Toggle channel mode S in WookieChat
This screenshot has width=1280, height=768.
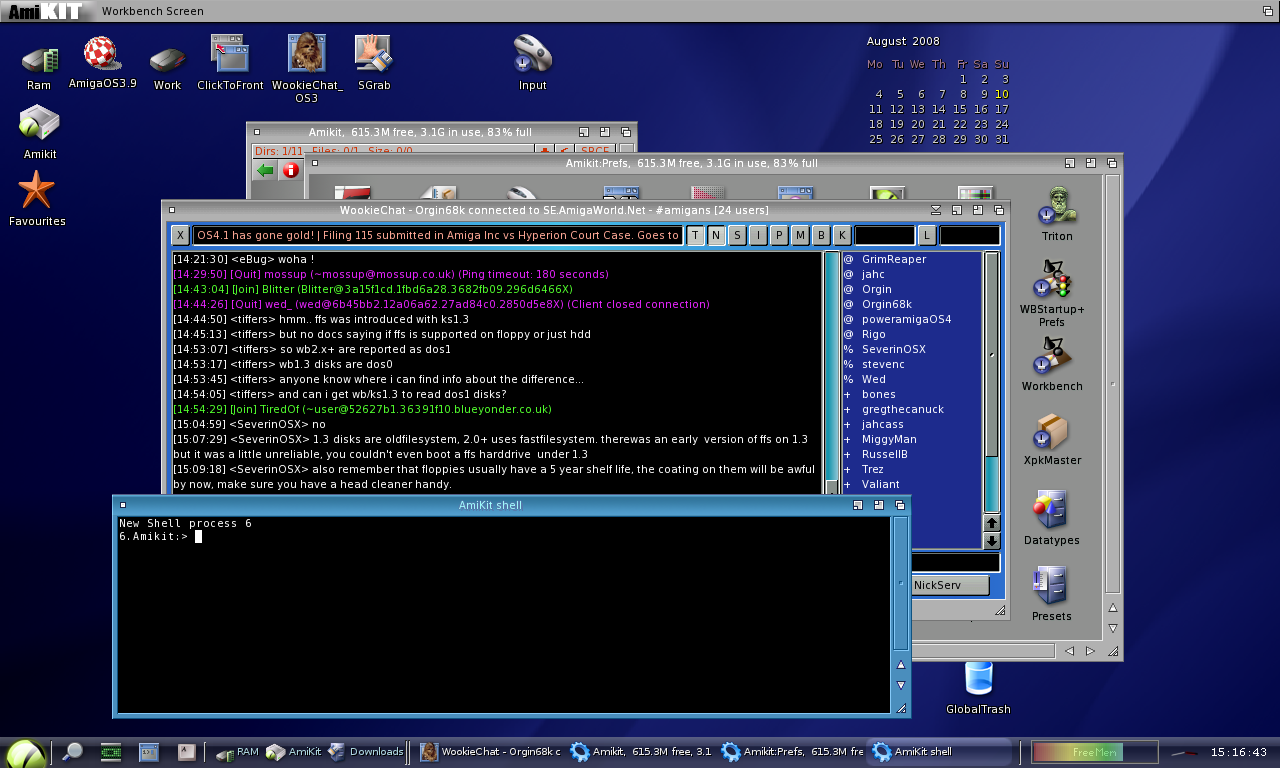tap(738, 235)
